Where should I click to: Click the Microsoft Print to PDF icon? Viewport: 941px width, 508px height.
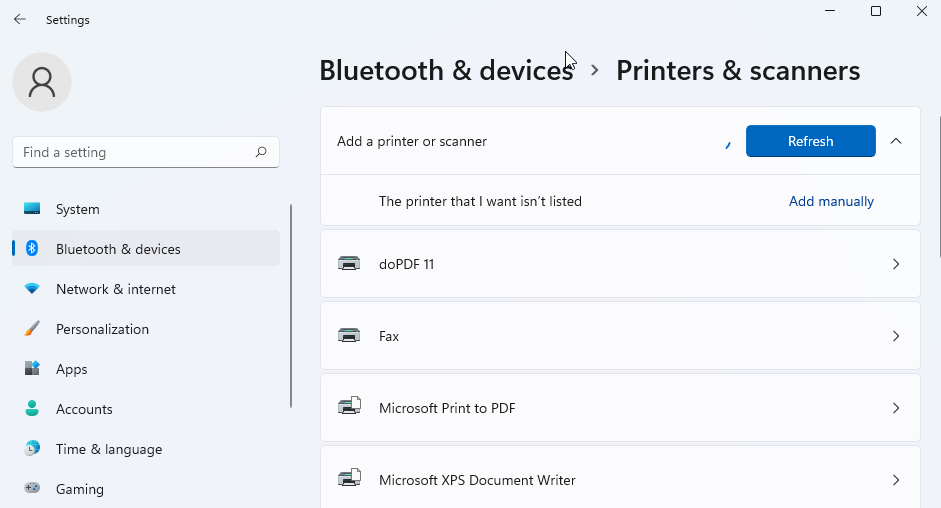pyautogui.click(x=349, y=407)
